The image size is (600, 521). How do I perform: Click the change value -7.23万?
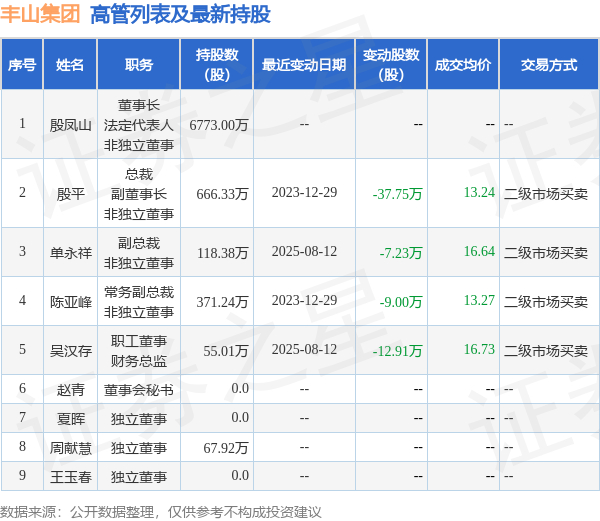point(401,252)
